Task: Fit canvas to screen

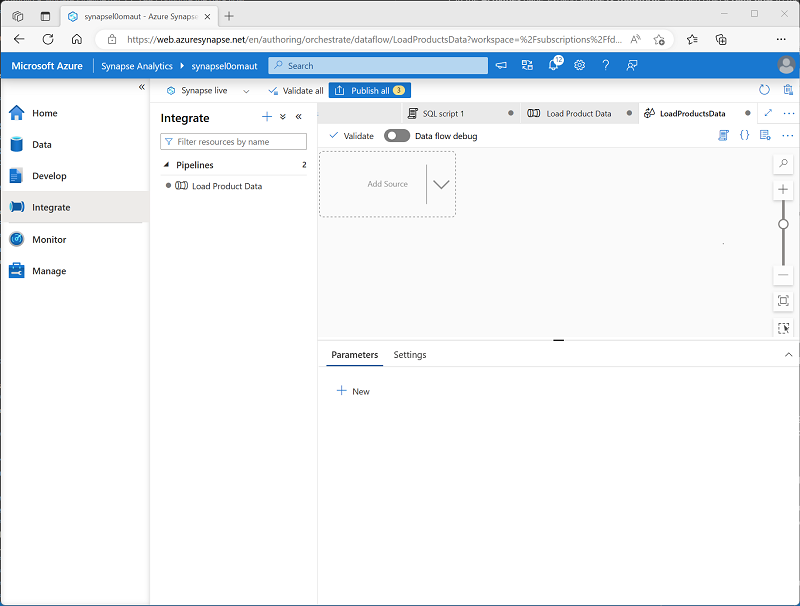Action: [x=783, y=300]
